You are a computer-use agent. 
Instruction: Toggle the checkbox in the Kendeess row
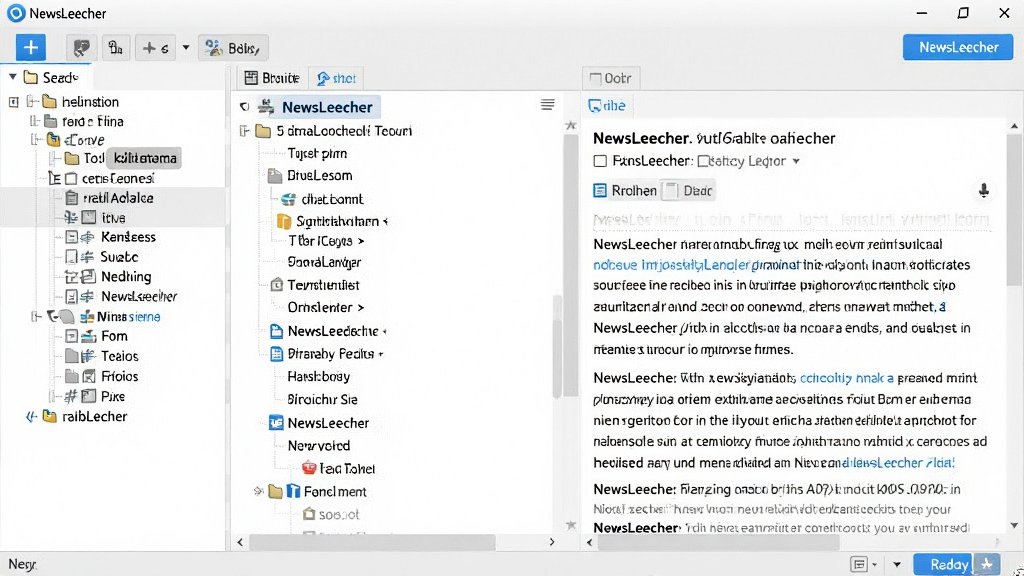[72, 237]
